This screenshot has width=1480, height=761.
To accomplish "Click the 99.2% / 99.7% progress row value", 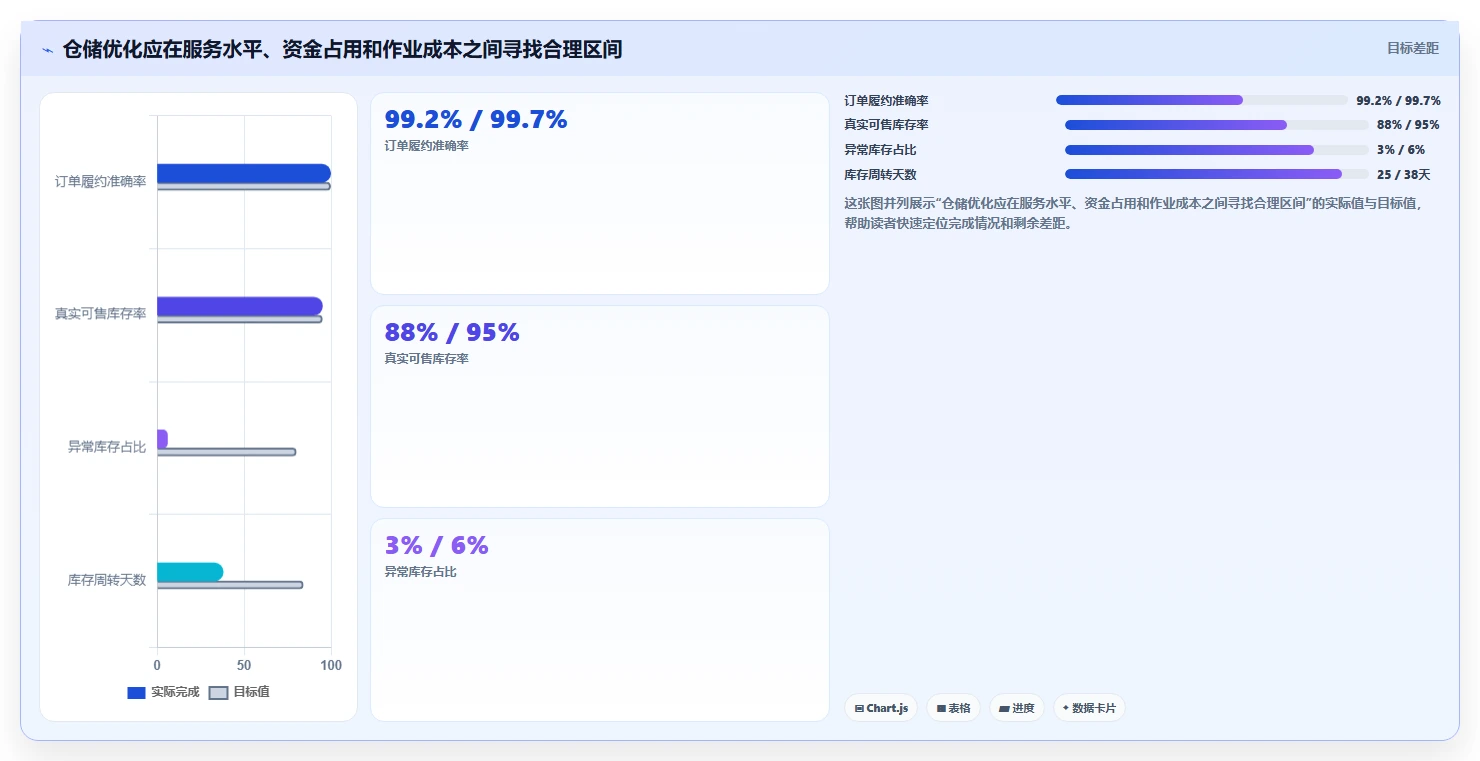I will (1398, 101).
